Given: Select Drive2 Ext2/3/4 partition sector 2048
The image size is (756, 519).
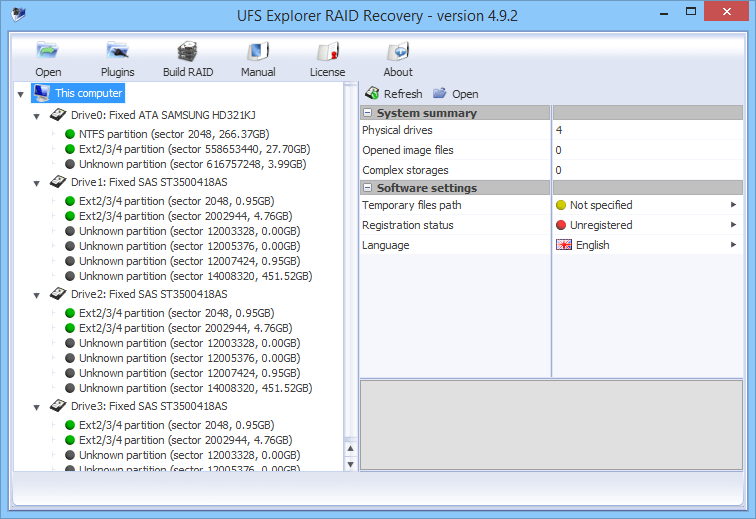Looking at the screenshot, I should (176, 313).
